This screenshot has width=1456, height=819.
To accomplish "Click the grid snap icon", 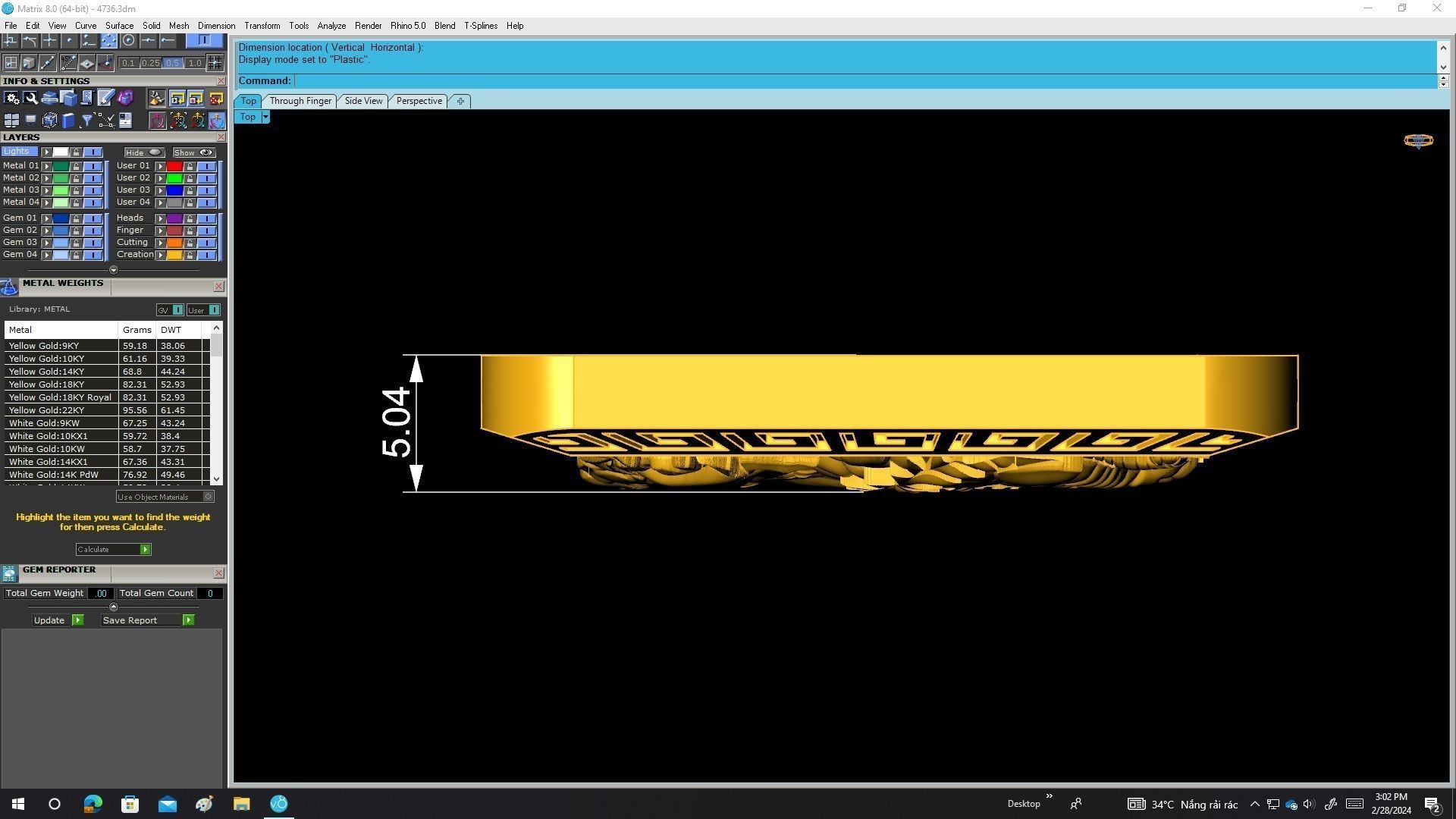I will point(215,62).
